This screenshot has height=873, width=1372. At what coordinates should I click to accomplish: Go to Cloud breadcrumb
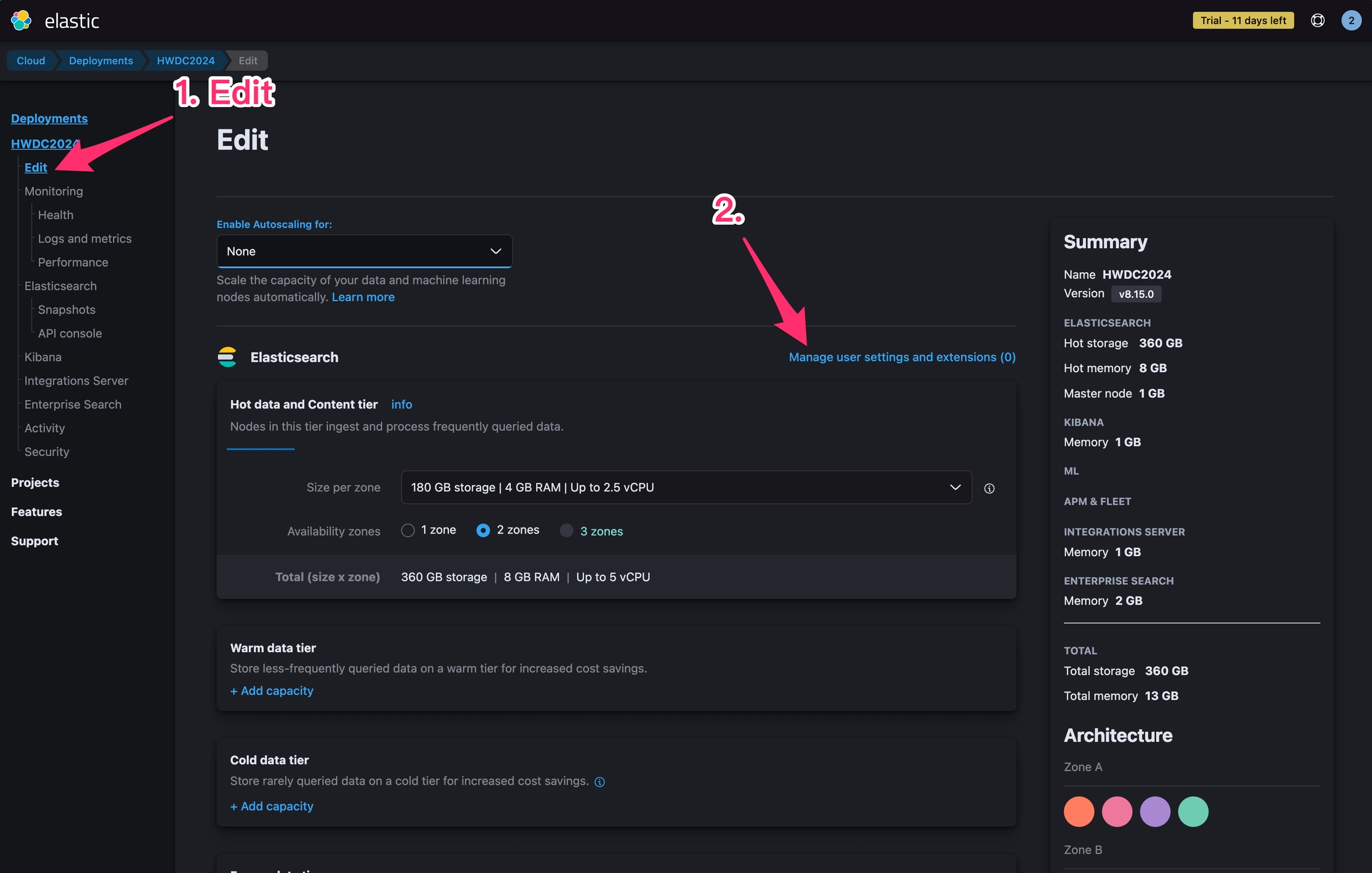(31, 60)
